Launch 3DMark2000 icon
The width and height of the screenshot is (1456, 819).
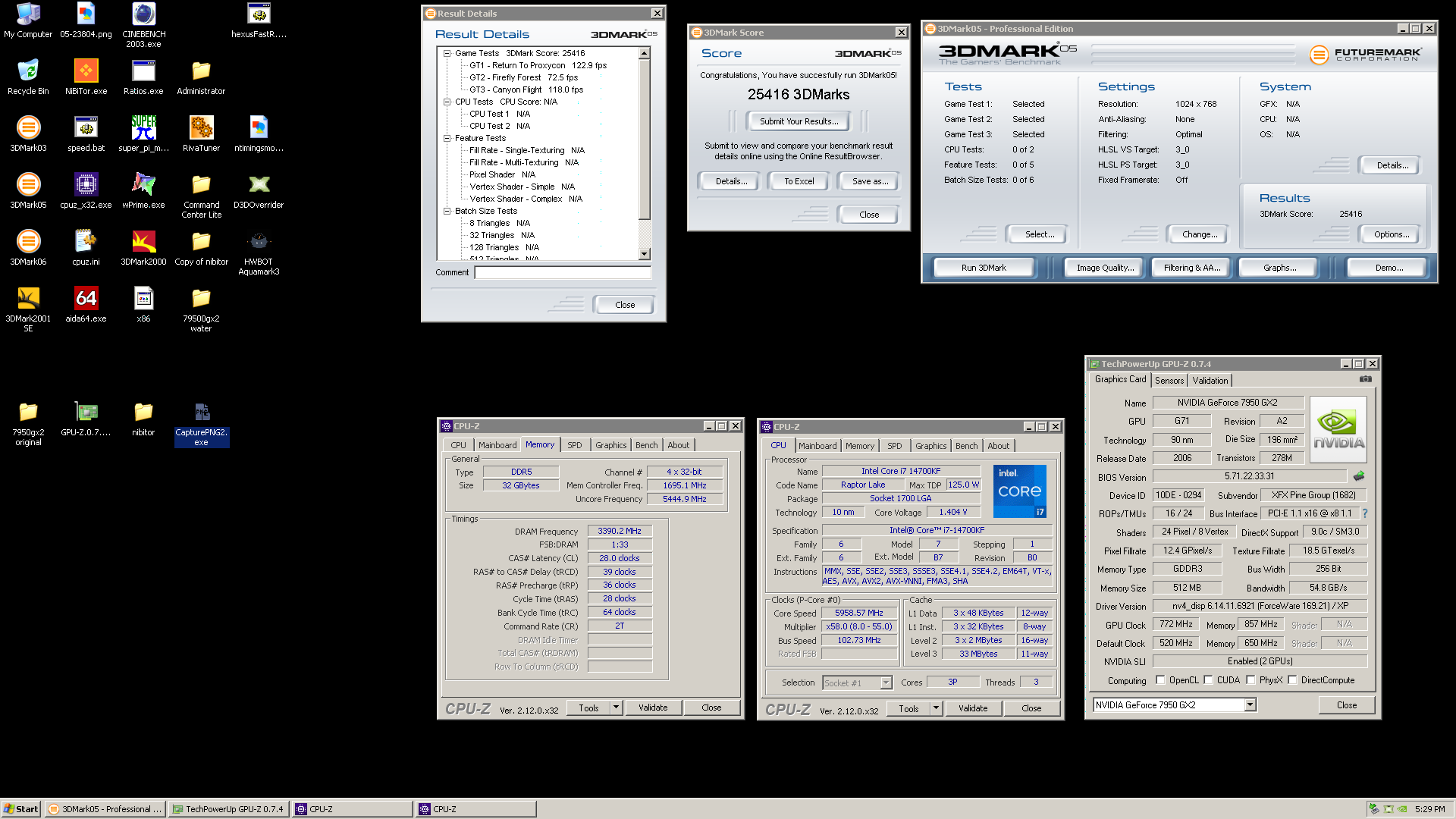pos(143,248)
